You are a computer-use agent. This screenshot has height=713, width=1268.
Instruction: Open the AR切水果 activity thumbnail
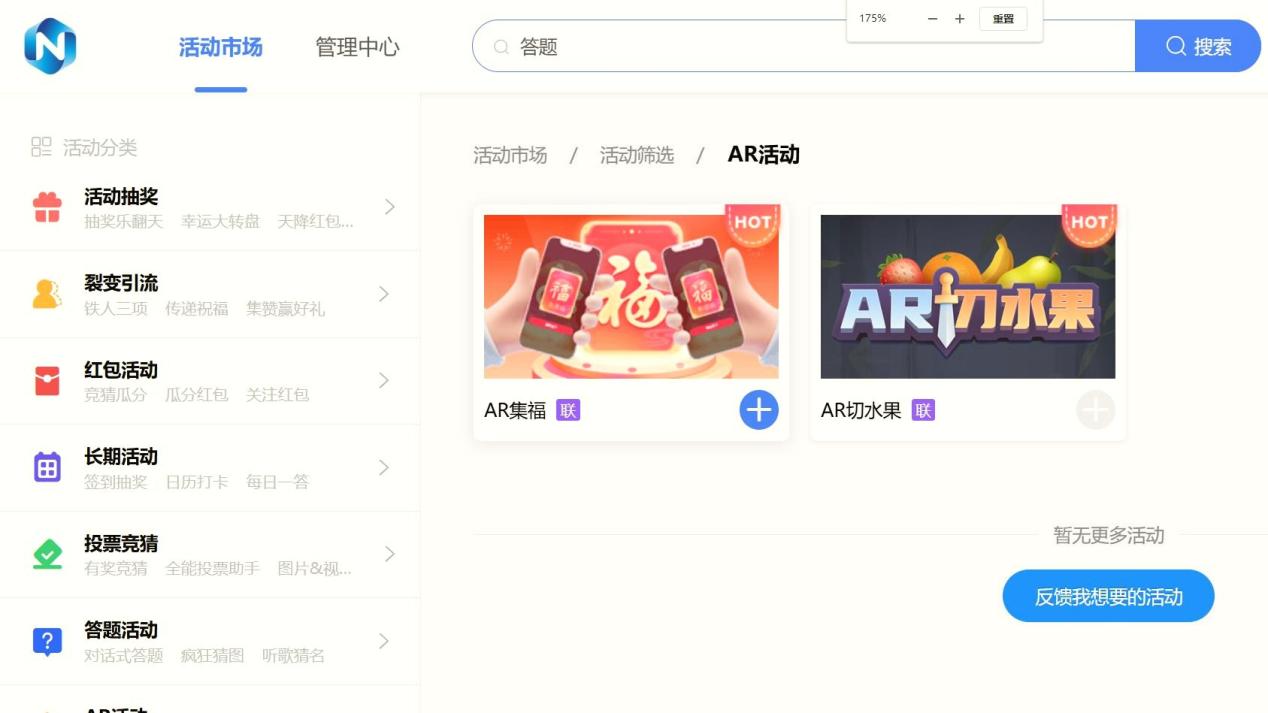click(967, 296)
